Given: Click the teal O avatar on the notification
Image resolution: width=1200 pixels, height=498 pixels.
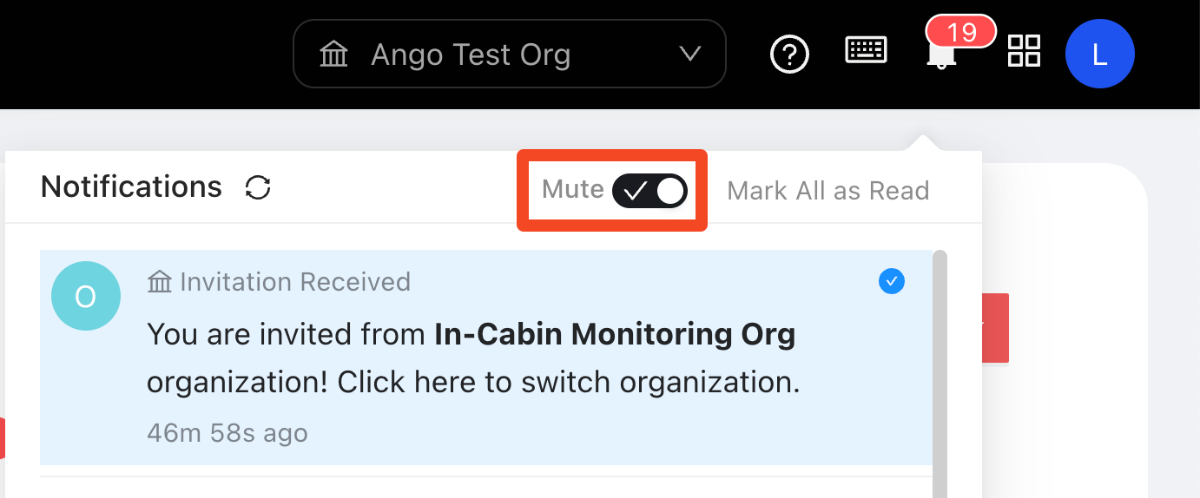Looking at the screenshot, I should (85, 297).
